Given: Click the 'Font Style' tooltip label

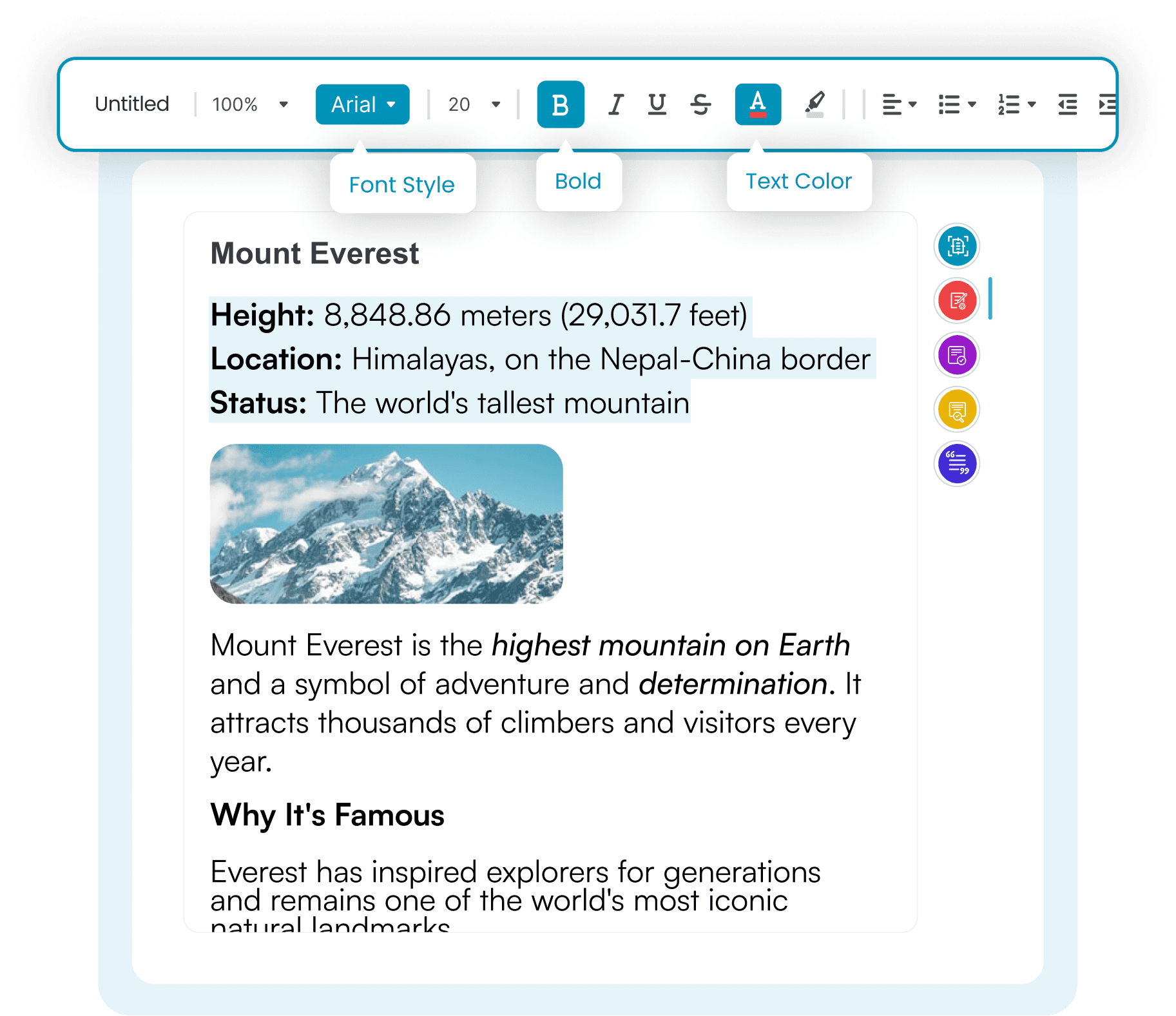Looking at the screenshot, I should (402, 185).
